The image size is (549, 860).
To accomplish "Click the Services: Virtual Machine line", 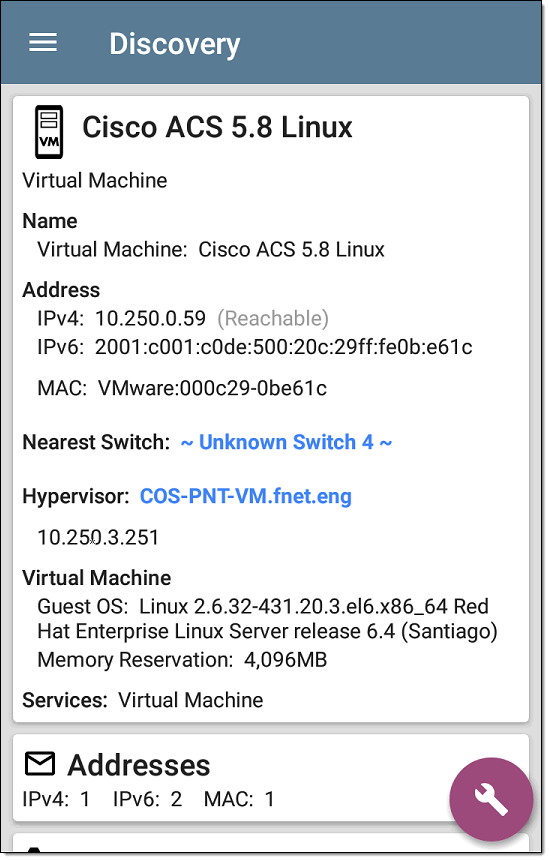I will 143,700.
